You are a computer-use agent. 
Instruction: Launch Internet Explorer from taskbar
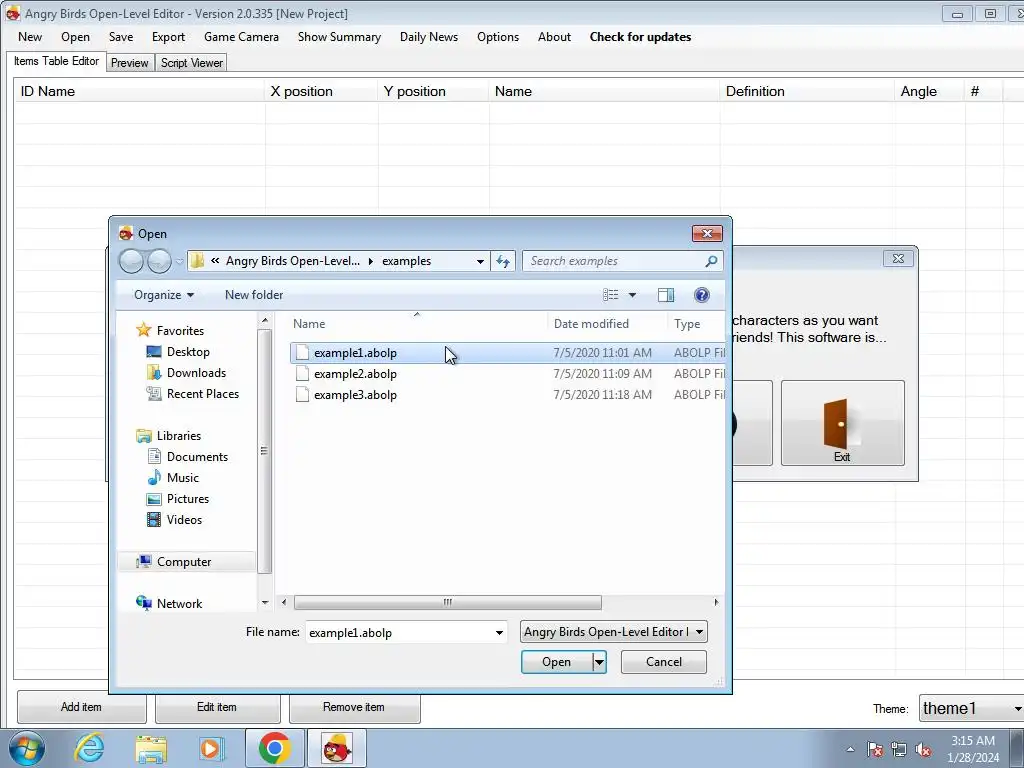coord(89,748)
